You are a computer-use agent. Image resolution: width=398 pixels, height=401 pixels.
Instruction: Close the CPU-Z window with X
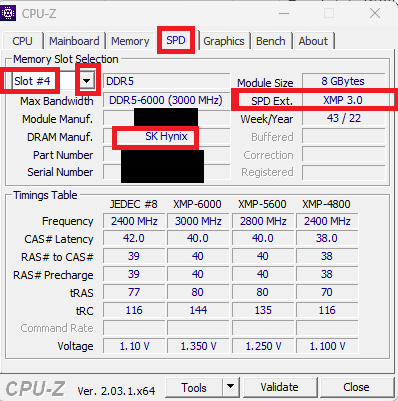(x=375, y=13)
